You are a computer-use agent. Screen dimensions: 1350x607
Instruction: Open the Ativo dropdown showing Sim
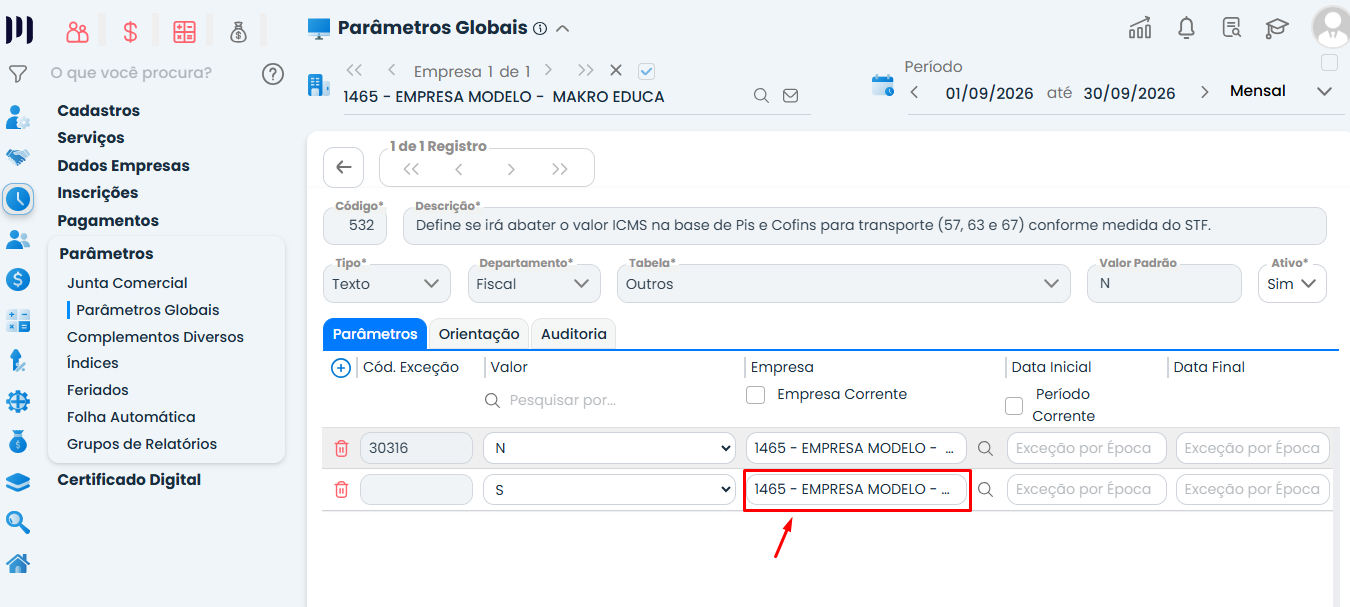click(1292, 283)
